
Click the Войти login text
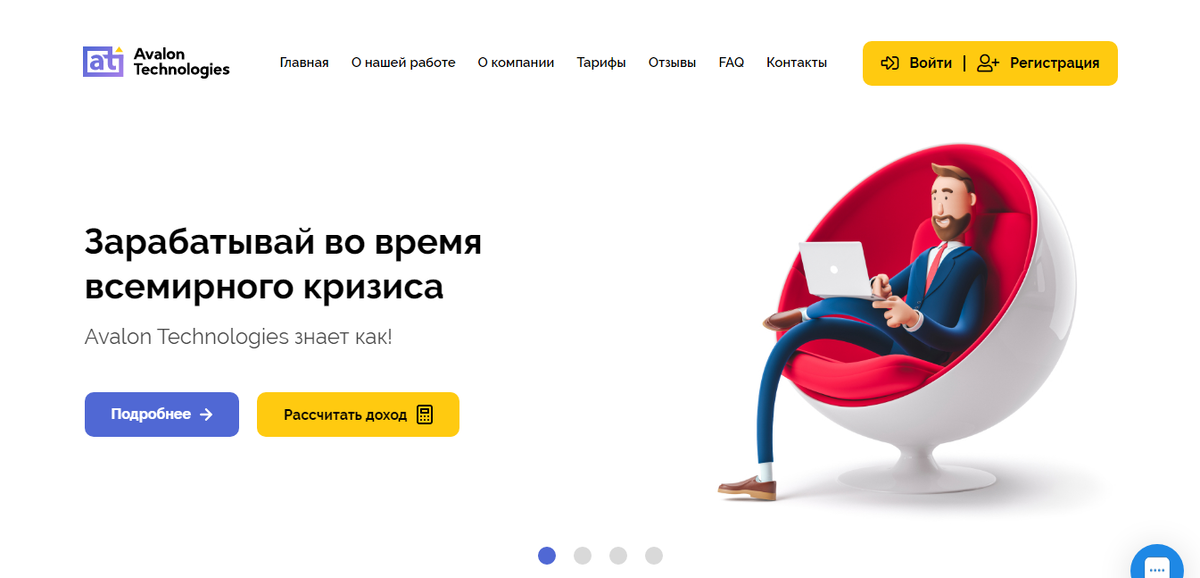pos(930,63)
